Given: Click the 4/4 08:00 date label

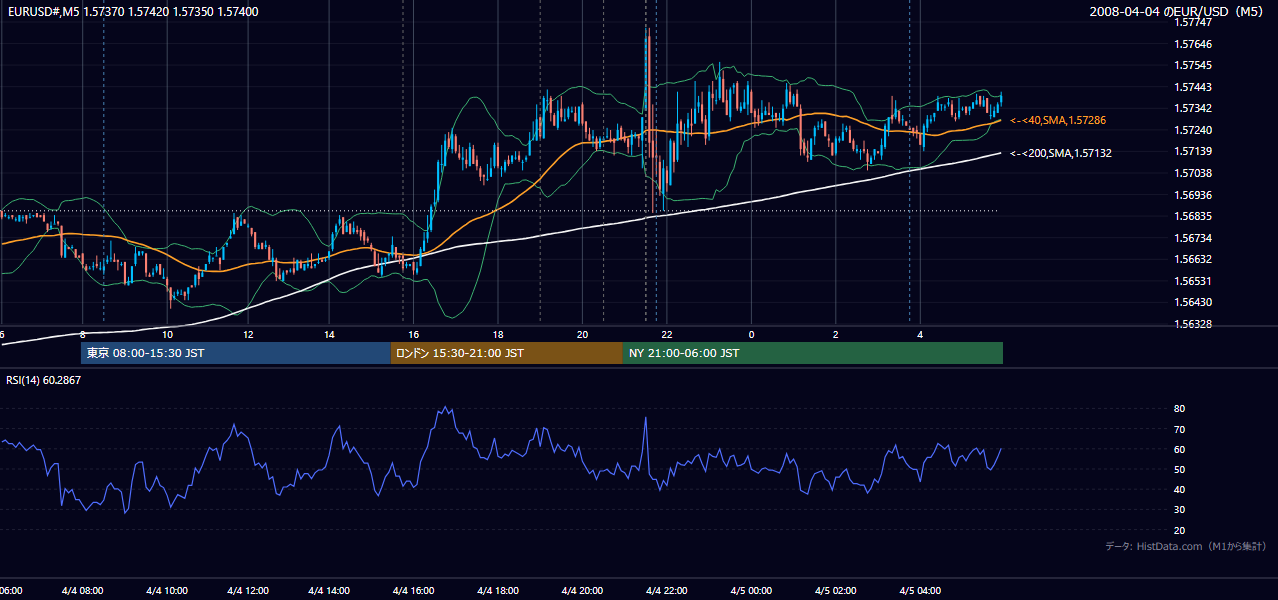Looking at the screenshot, I should point(82,591).
